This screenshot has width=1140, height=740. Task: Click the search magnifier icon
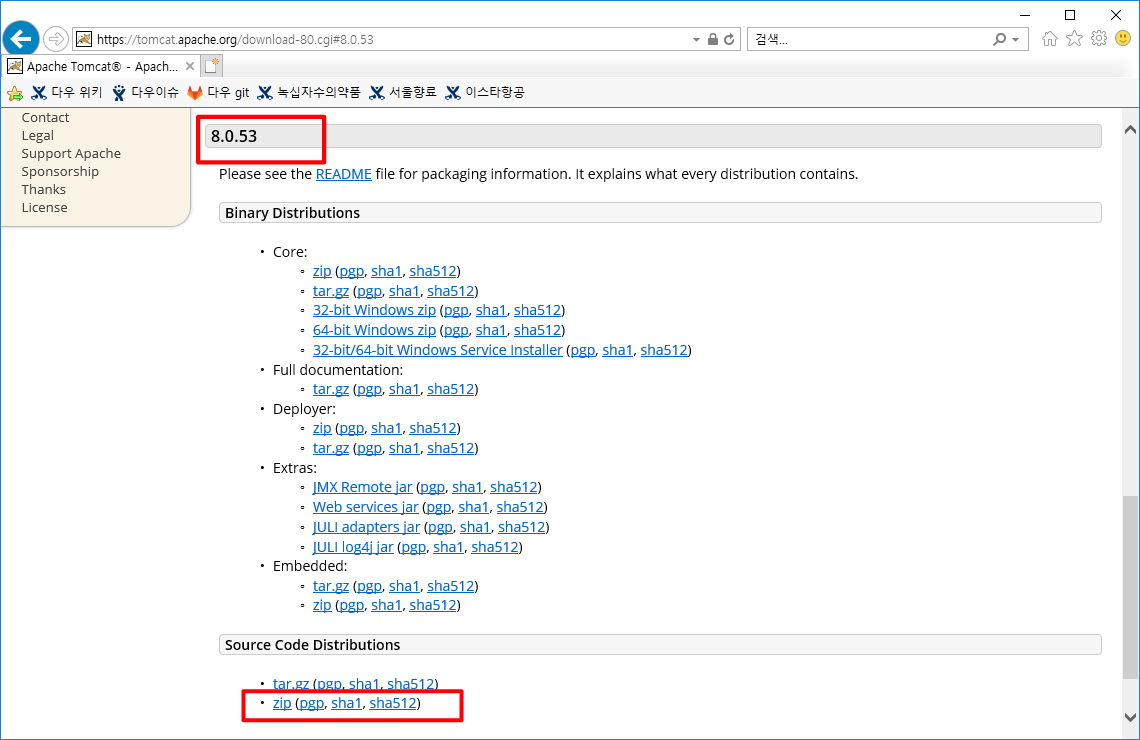pyautogui.click(x=1000, y=39)
